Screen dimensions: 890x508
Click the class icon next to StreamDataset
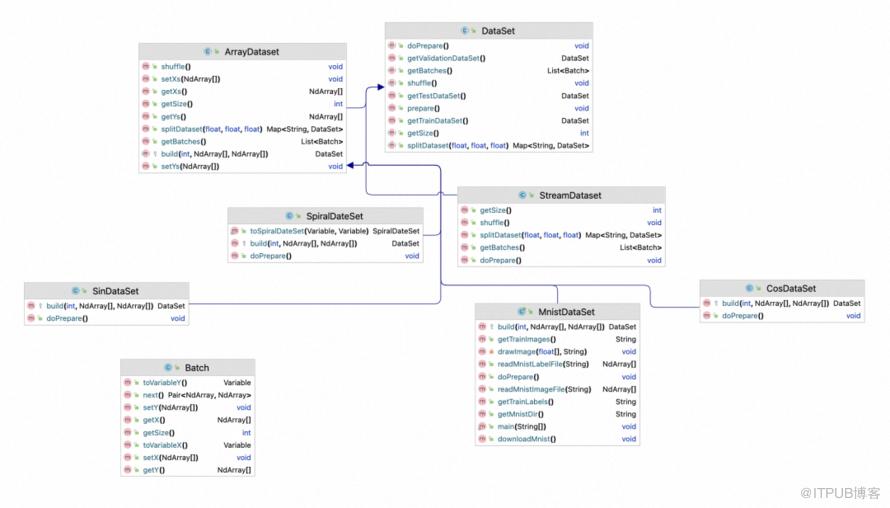coord(522,195)
